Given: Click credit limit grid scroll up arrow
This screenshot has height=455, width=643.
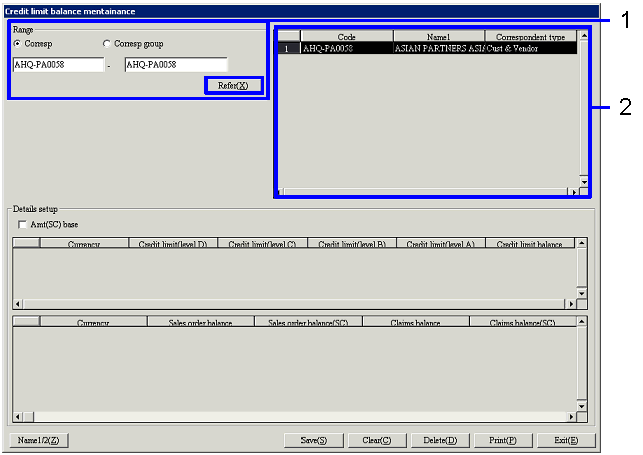Looking at the screenshot, I should 581,243.
